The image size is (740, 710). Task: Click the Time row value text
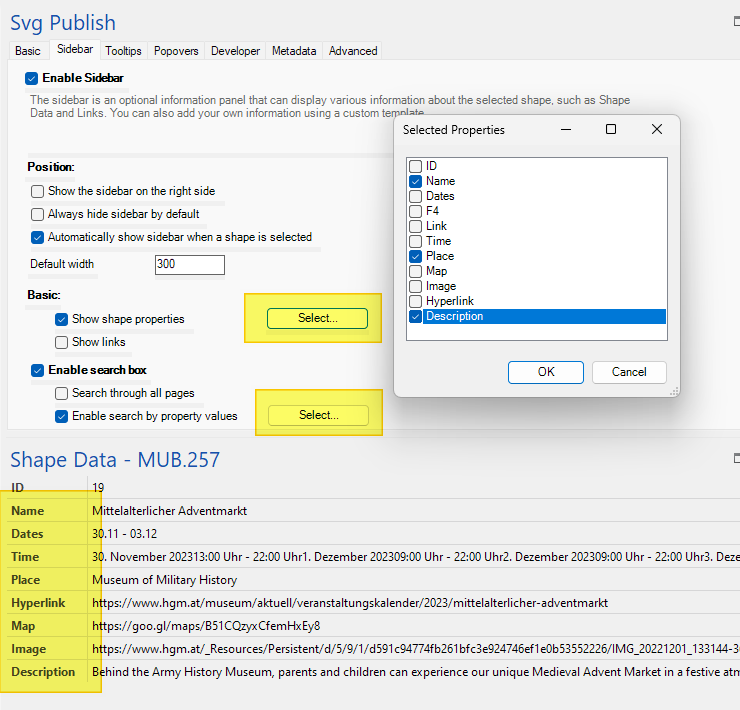[416, 557]
